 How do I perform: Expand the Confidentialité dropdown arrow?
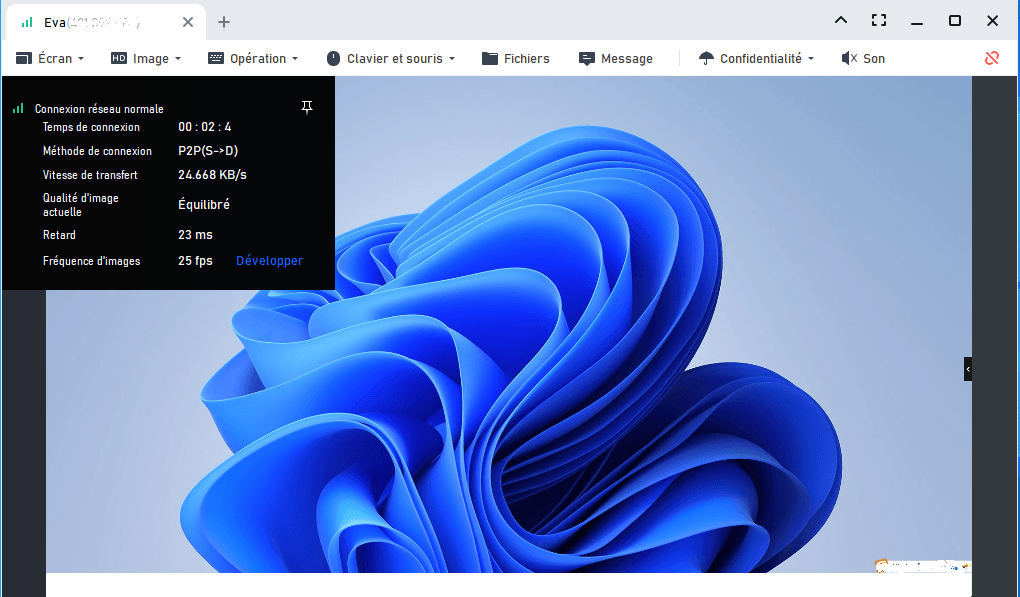pos(811,59)
